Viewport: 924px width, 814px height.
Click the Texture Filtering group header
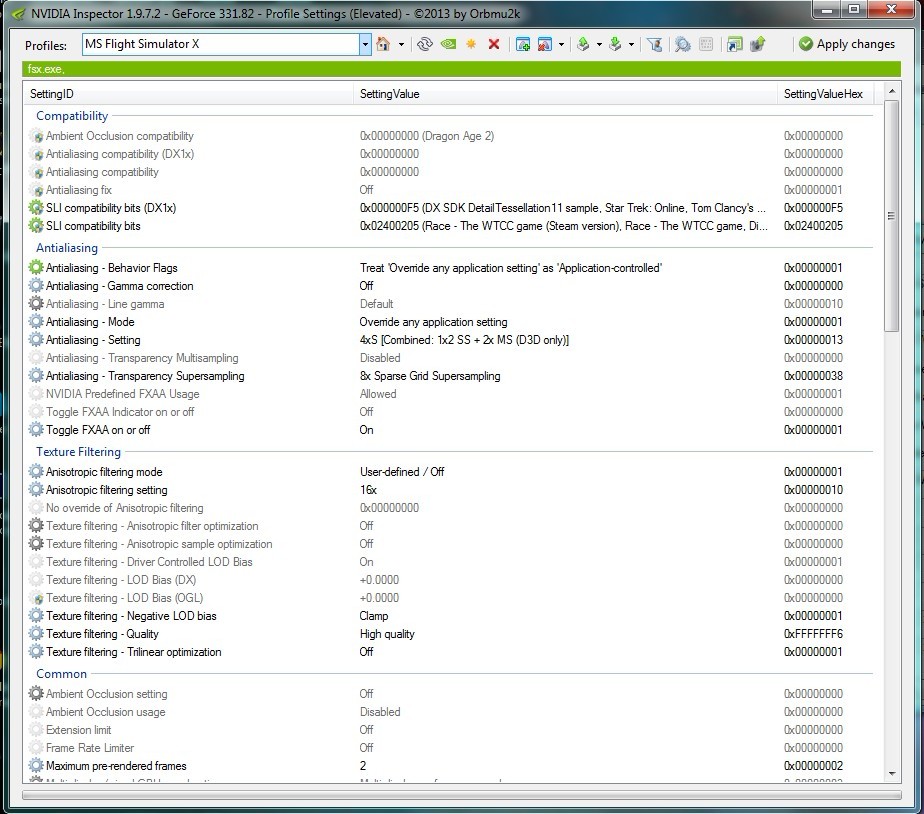coord(78,452)
